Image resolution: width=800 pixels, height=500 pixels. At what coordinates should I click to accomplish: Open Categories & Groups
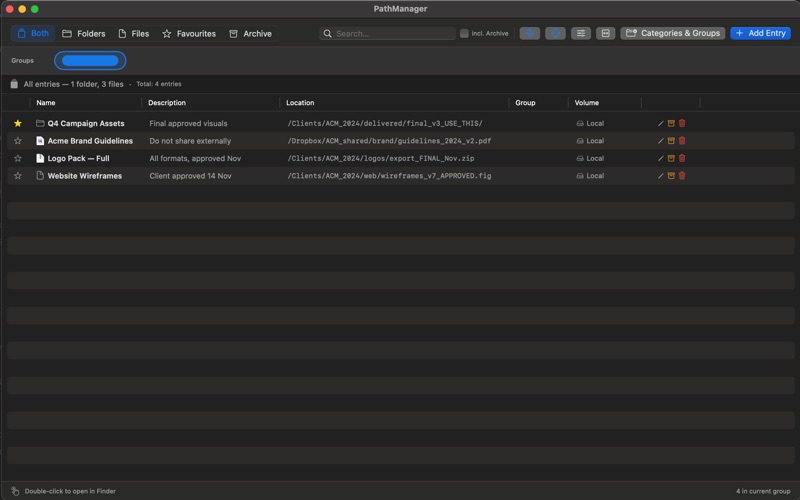click(x=672, y=33)
